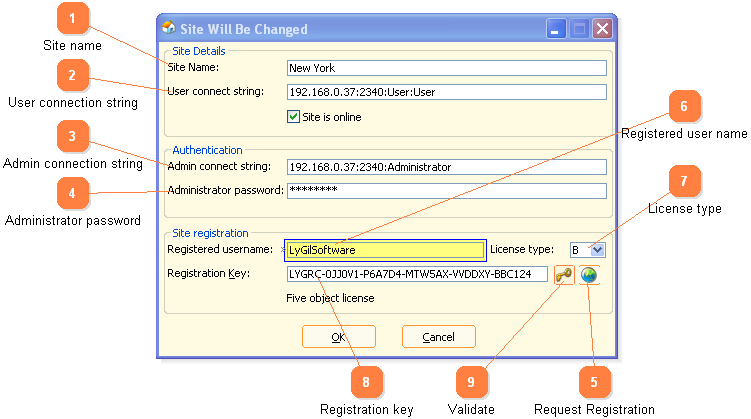Click the Five object license text
Viewport: 751px width, 419px height.
(330, 298)
